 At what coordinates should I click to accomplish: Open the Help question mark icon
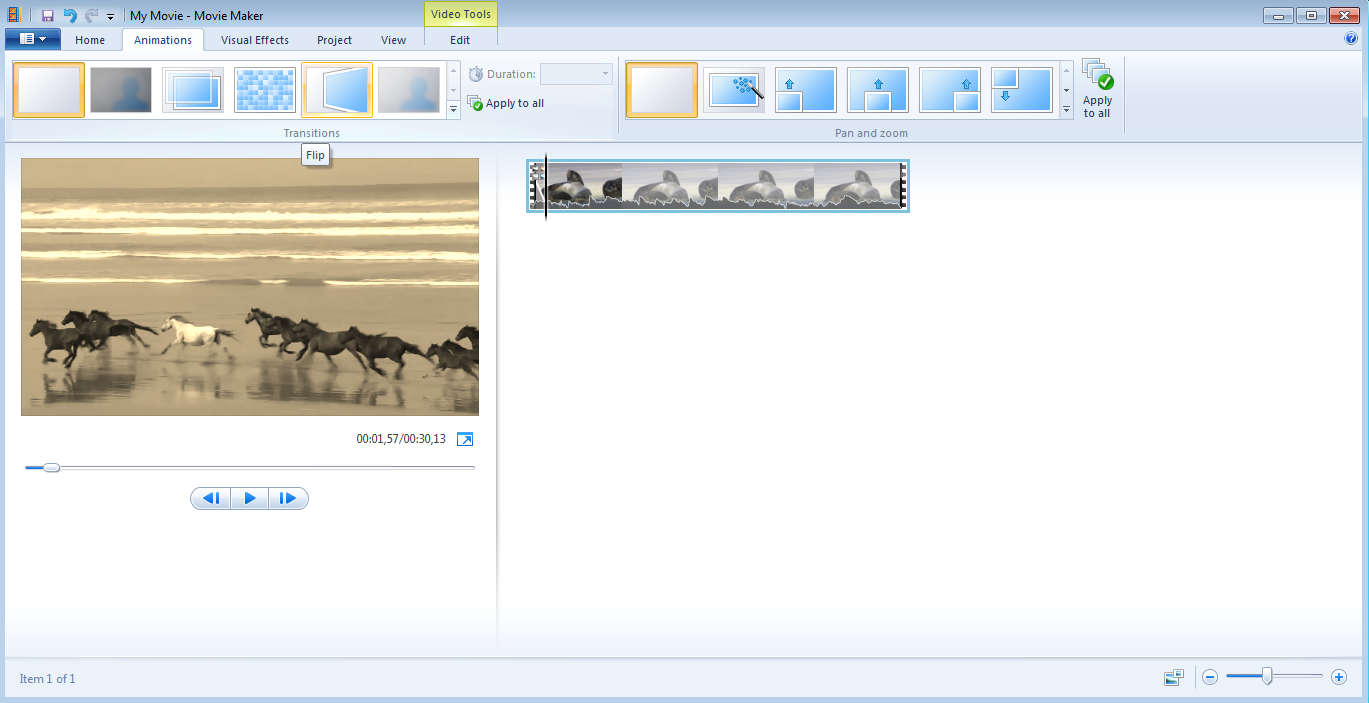[x=1351, y=39]
